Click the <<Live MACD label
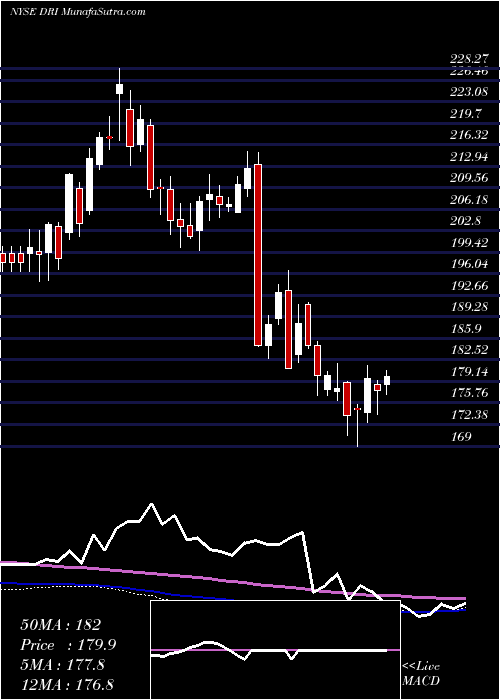 (421, 673)
